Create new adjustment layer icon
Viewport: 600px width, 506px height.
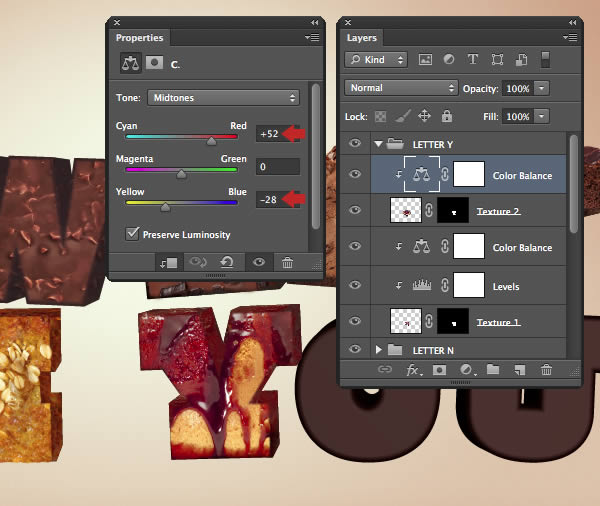coord(467,370)
